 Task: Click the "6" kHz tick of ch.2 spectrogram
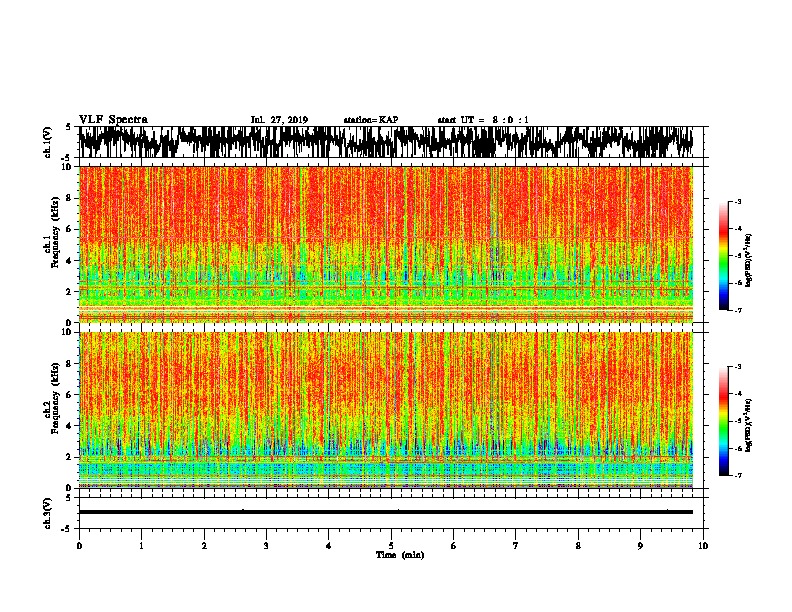pyautogui.click(x=69, y=394)
